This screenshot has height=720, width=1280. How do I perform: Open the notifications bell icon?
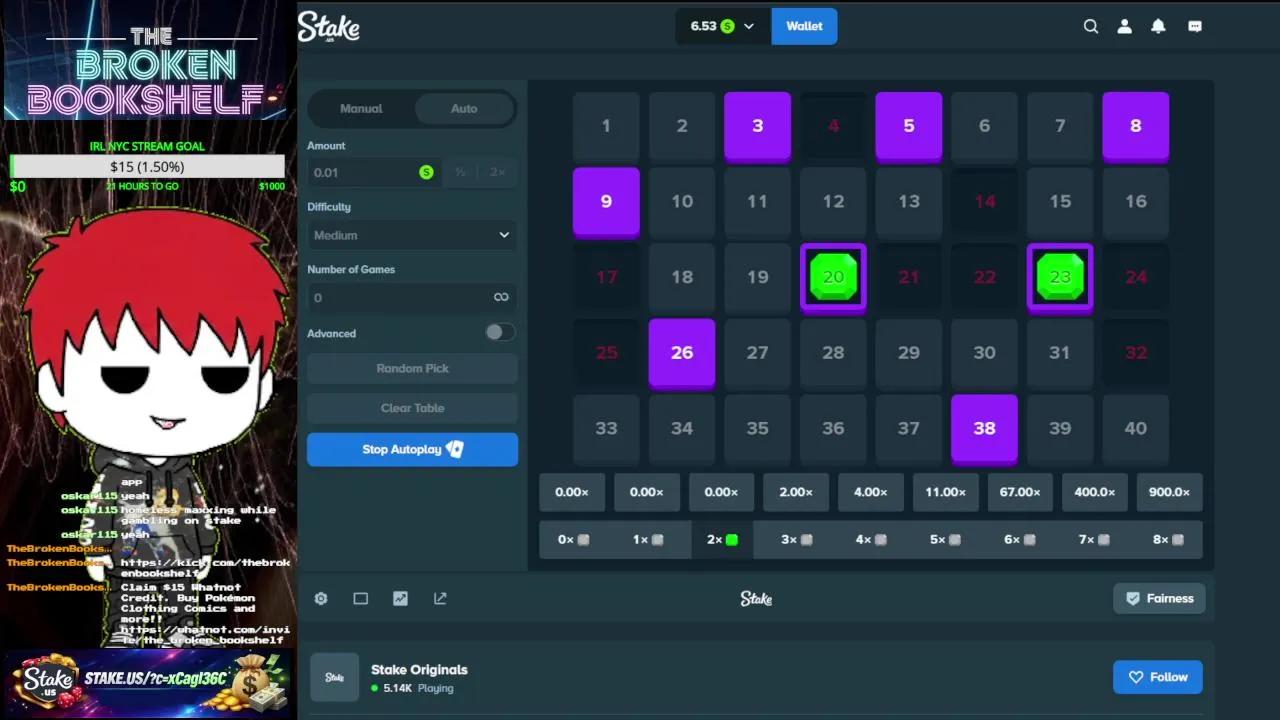point(1158,27)
